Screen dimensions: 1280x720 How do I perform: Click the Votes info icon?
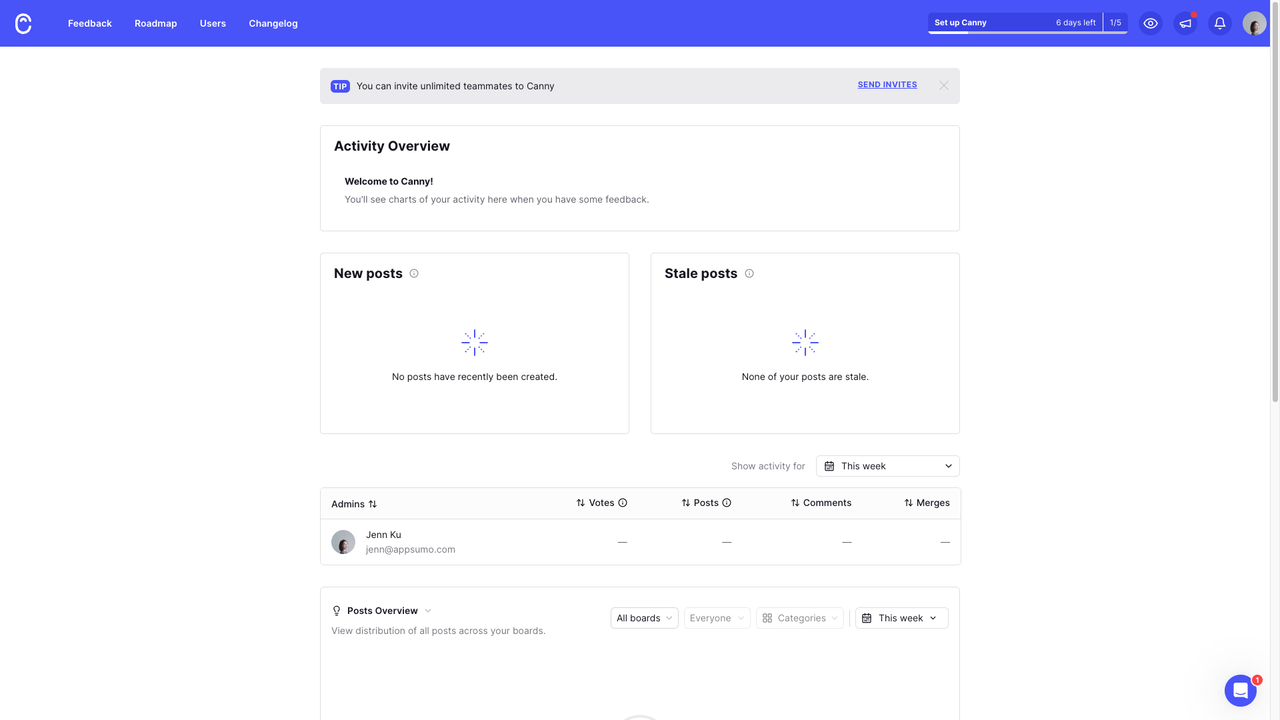[x=623, y=503]
